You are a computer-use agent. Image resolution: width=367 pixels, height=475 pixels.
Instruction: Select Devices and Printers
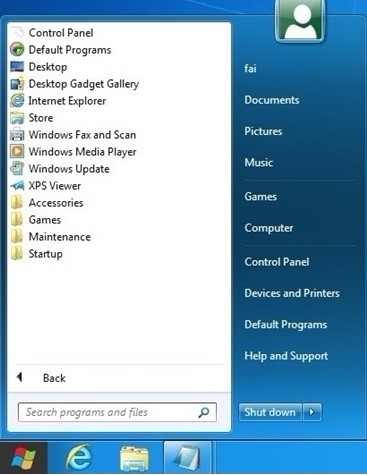tap(292, 293)
